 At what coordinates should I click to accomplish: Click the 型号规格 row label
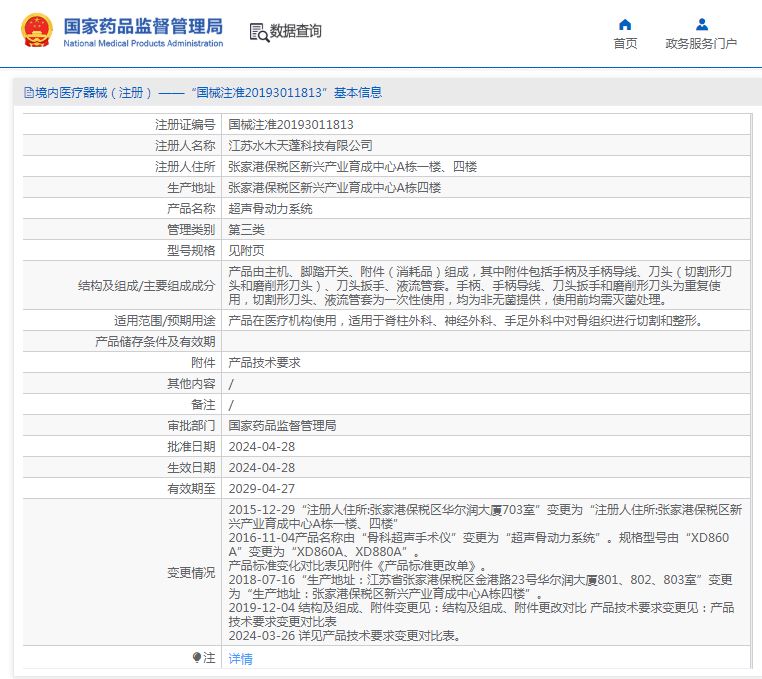191,250
